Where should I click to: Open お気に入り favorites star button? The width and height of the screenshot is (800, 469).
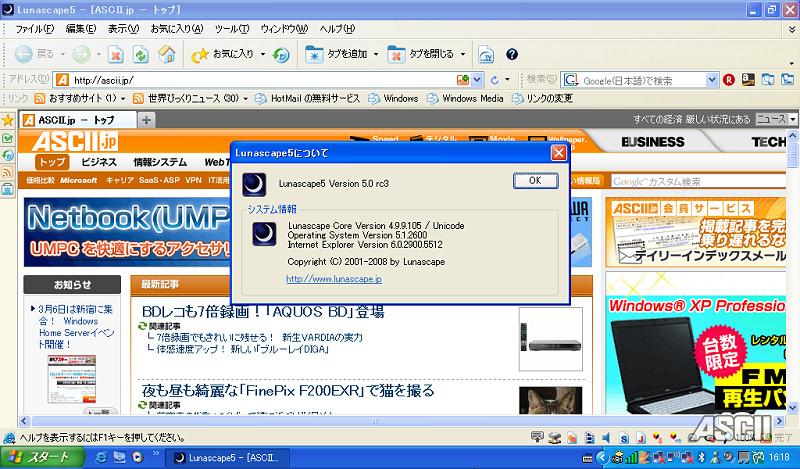(222, 54)
